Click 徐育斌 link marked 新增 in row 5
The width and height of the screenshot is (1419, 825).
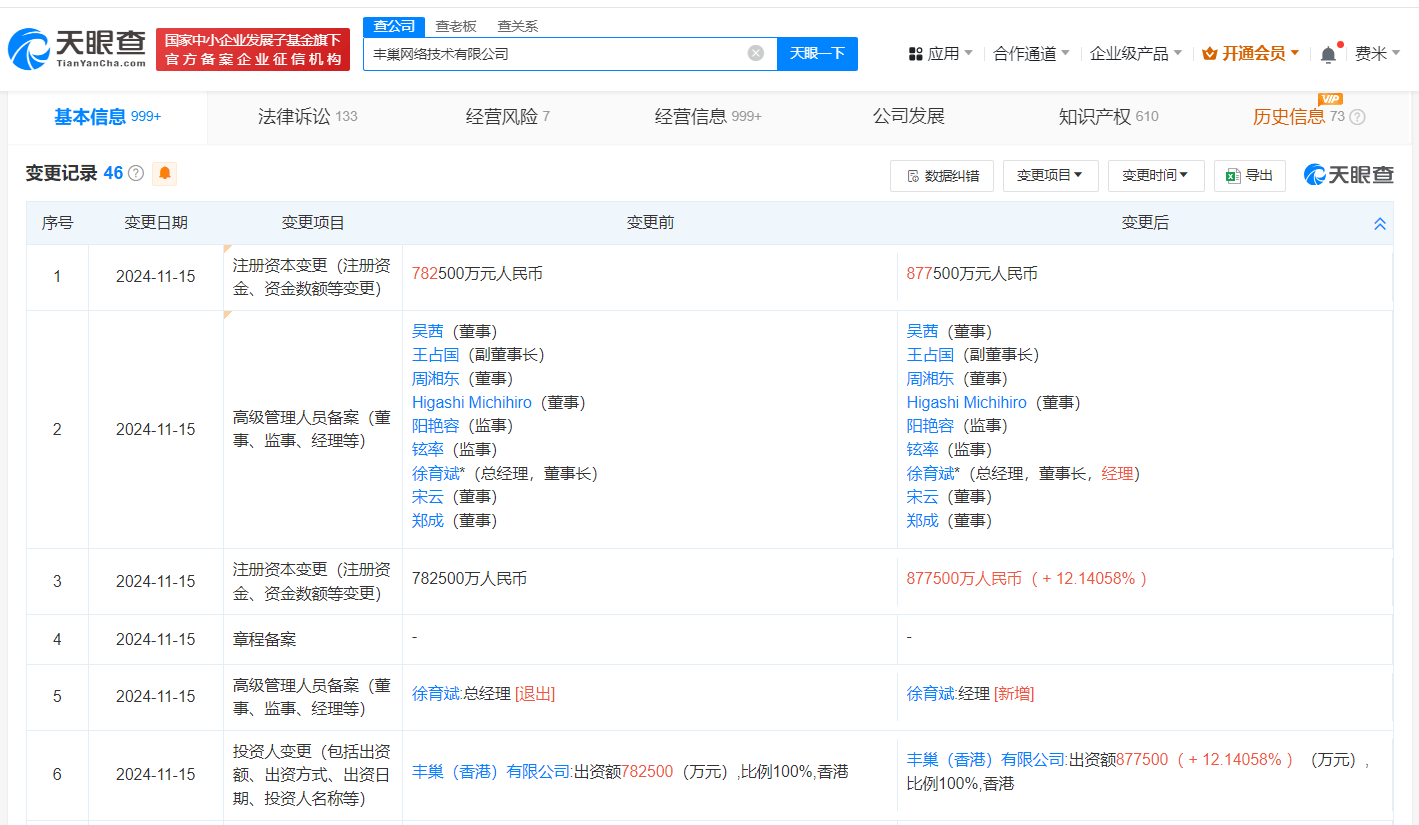point(931,694)
